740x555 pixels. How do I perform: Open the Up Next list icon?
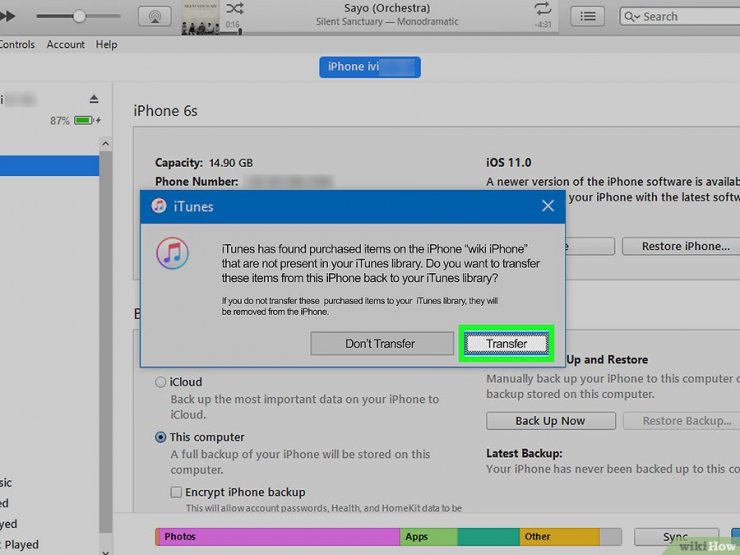(x=587, y=17)
